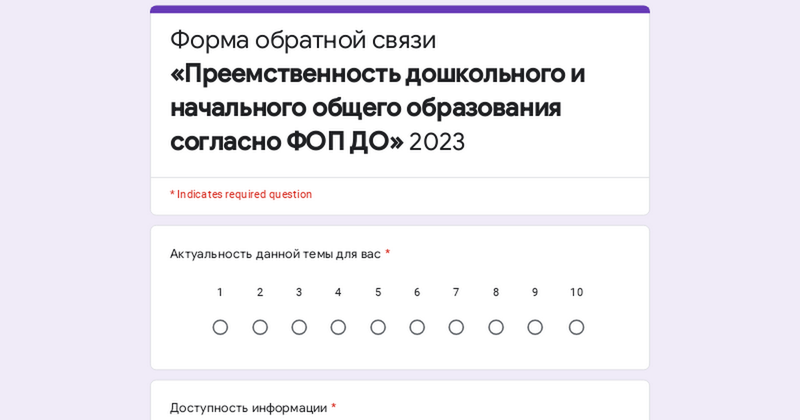
Task: Choose the radio circle below number 9
Action: 535,327
